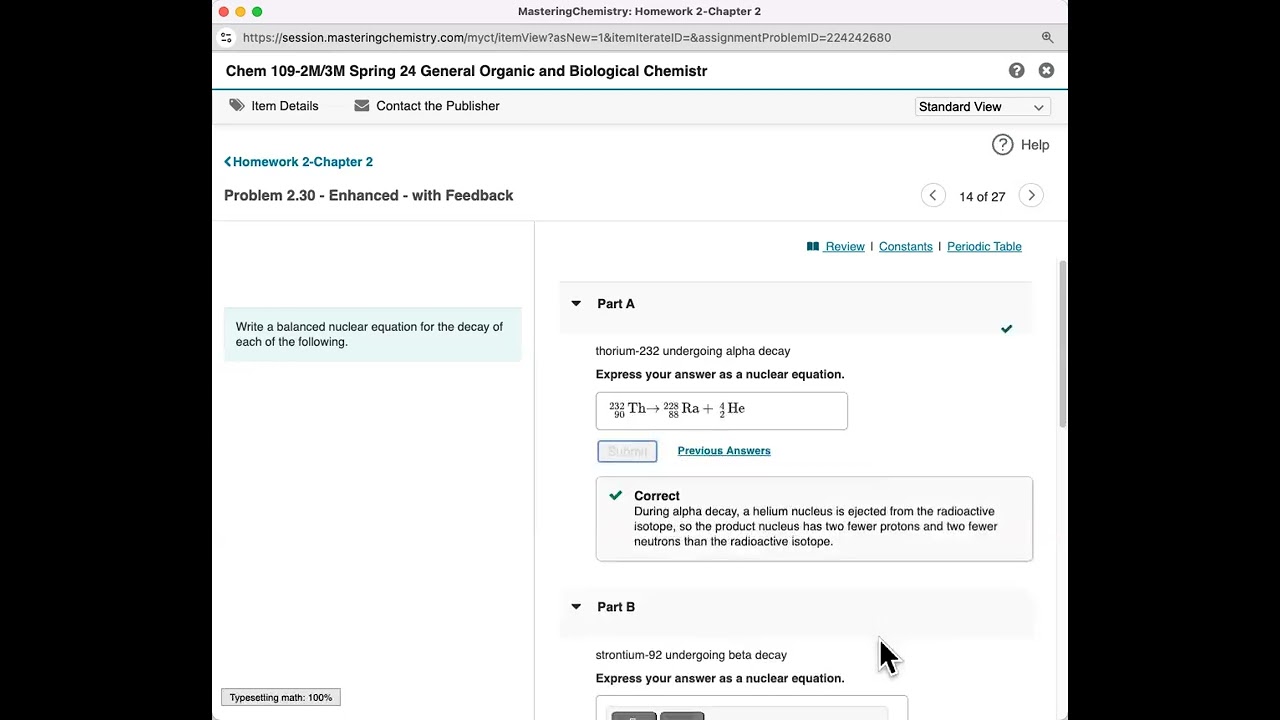Zoom the window with the green button
The image size is (1280, 720).
click(257, 12)
